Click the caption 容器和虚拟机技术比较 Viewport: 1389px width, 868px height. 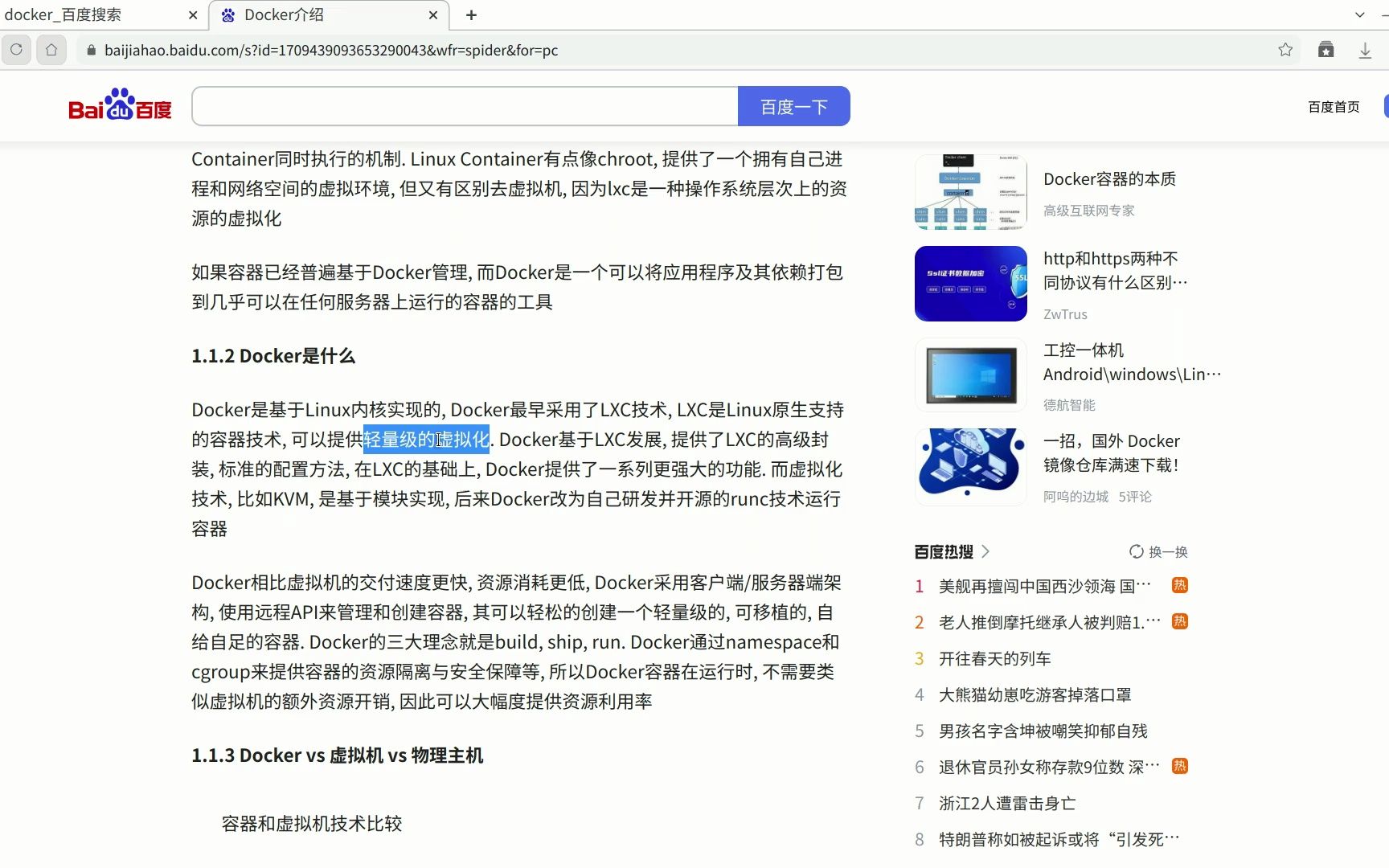coord(312,824)
